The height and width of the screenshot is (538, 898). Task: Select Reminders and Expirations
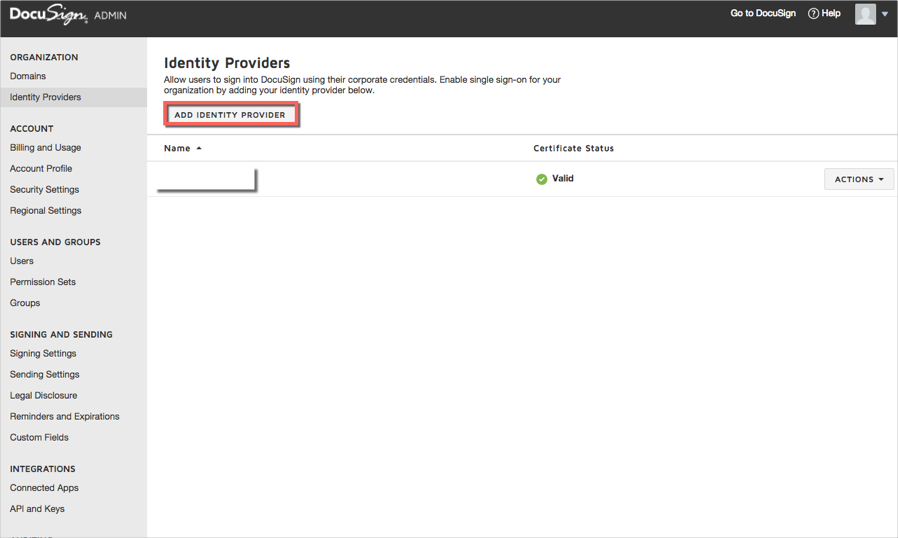coord(64,416)
